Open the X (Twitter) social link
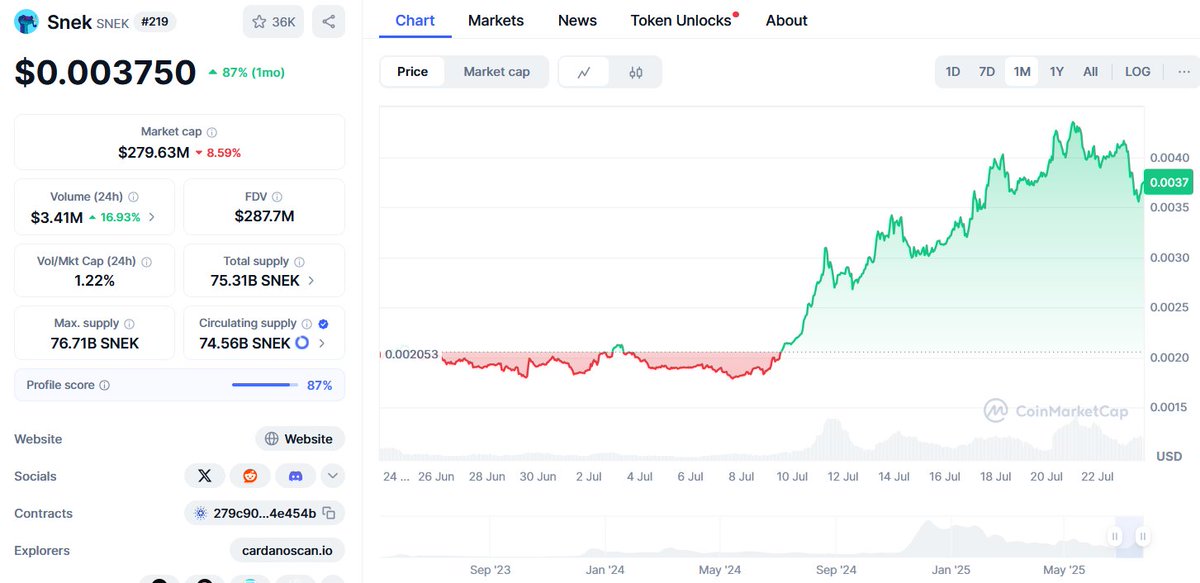 click(x=205, y=476)
